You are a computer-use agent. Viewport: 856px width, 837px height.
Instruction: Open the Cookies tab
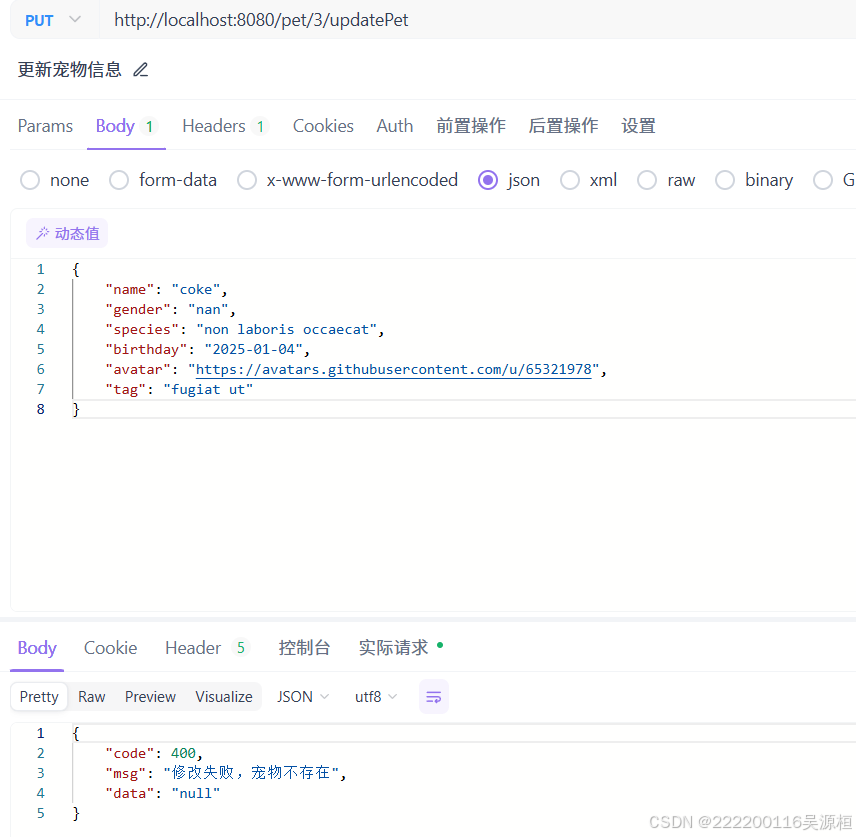[x=323, y=126]
